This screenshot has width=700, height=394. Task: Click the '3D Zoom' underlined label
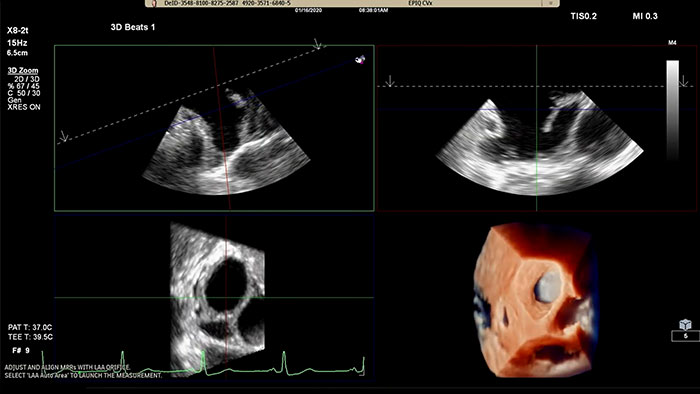click(23, 71)
